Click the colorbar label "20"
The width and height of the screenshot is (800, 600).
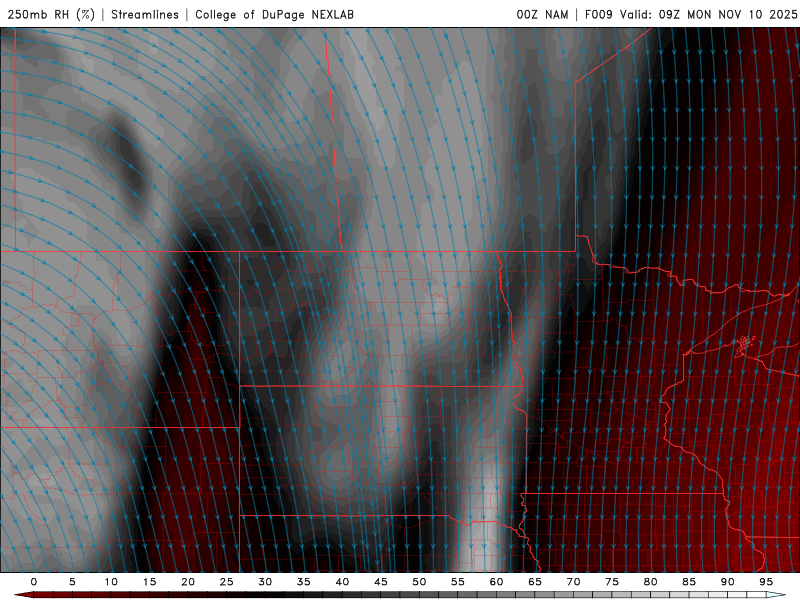[188, 582]
